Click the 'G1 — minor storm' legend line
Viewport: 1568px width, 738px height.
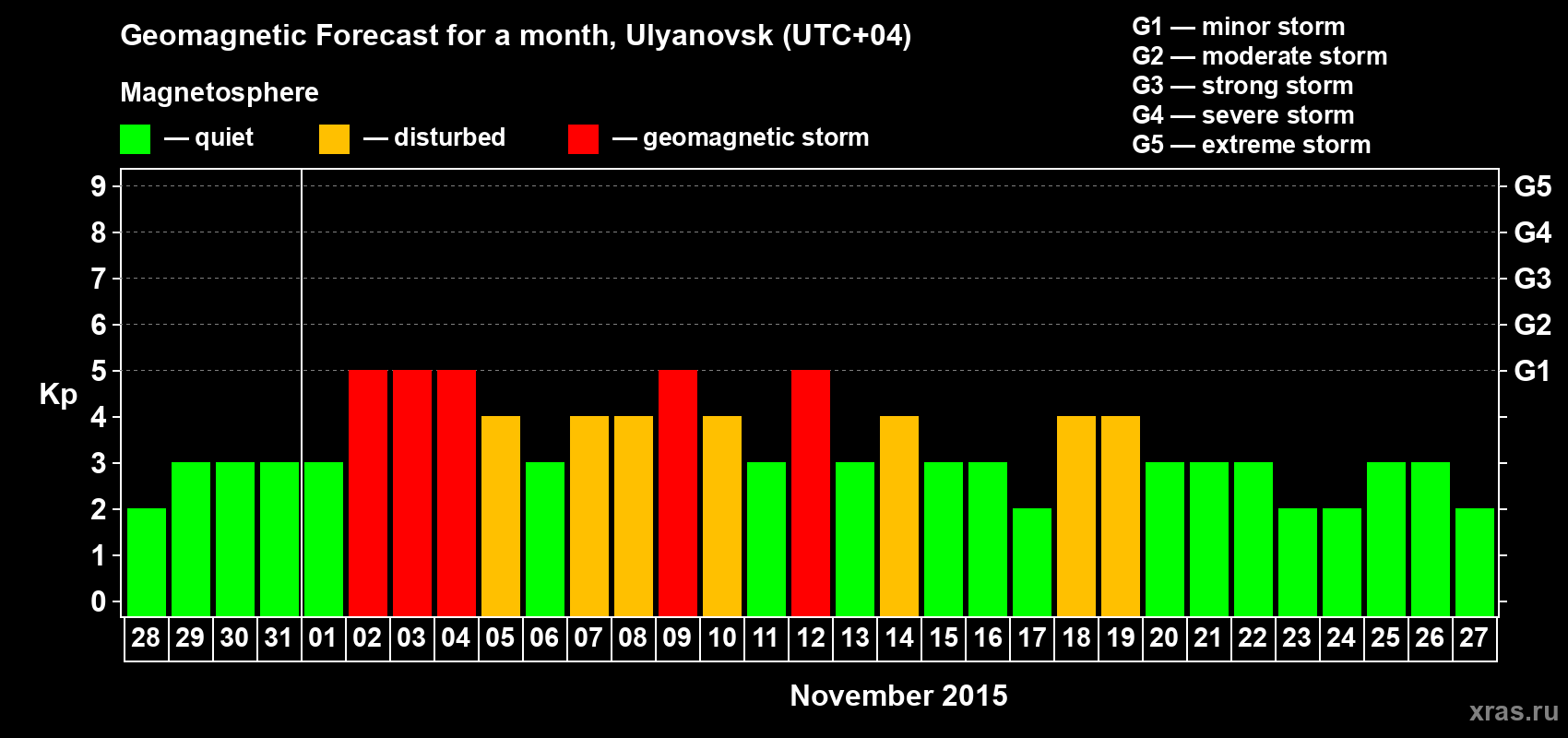tap(1239, 27)
